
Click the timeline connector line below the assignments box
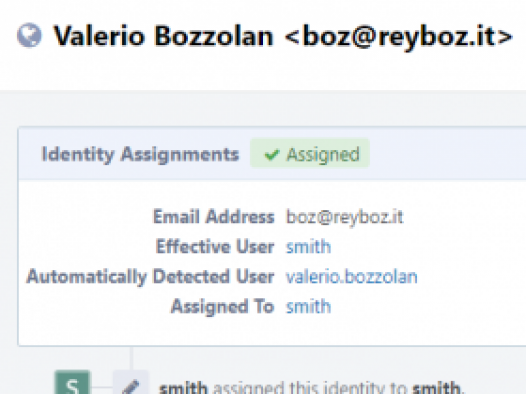tap(131, 358)
